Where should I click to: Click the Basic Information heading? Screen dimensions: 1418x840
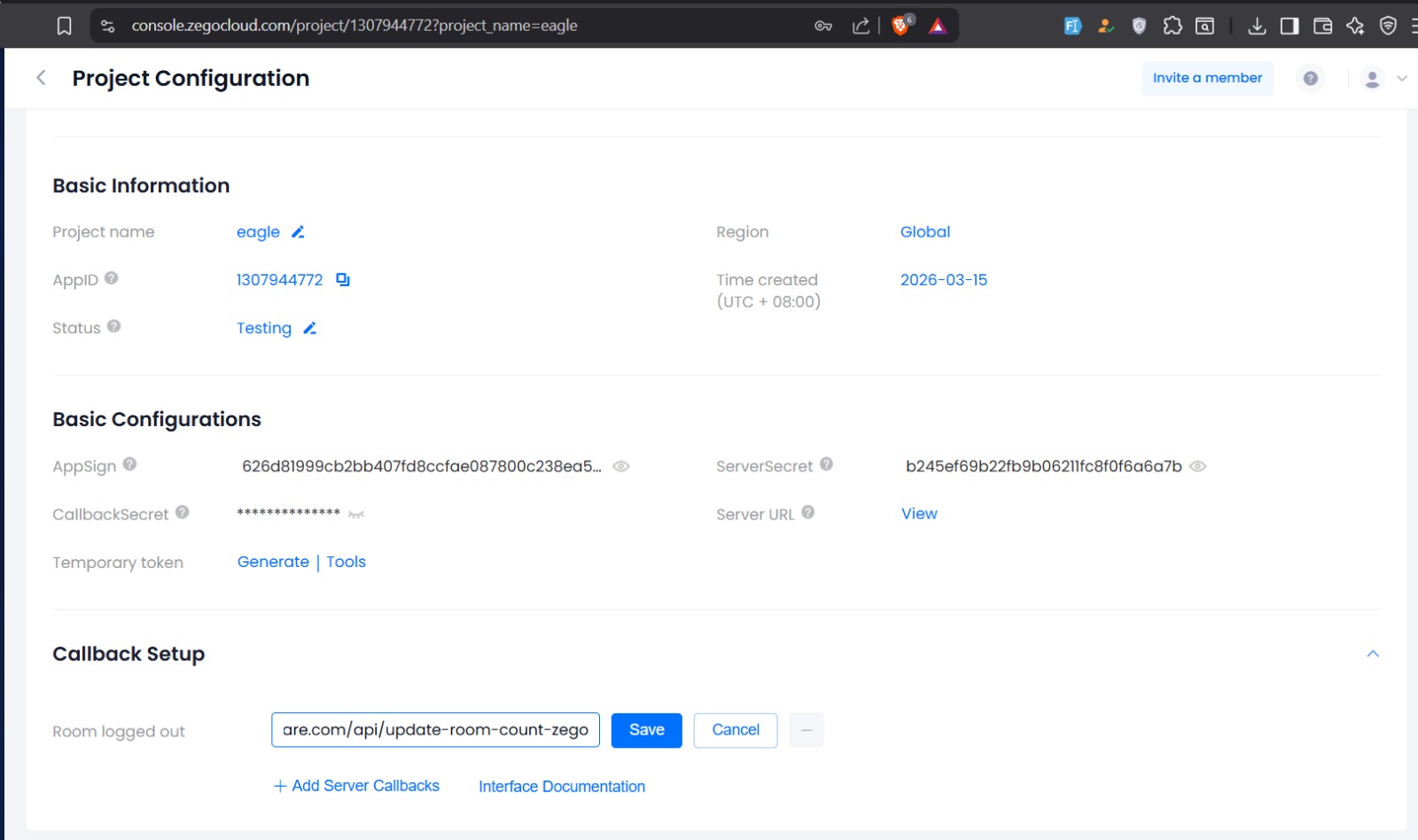(x=141, y=185)
